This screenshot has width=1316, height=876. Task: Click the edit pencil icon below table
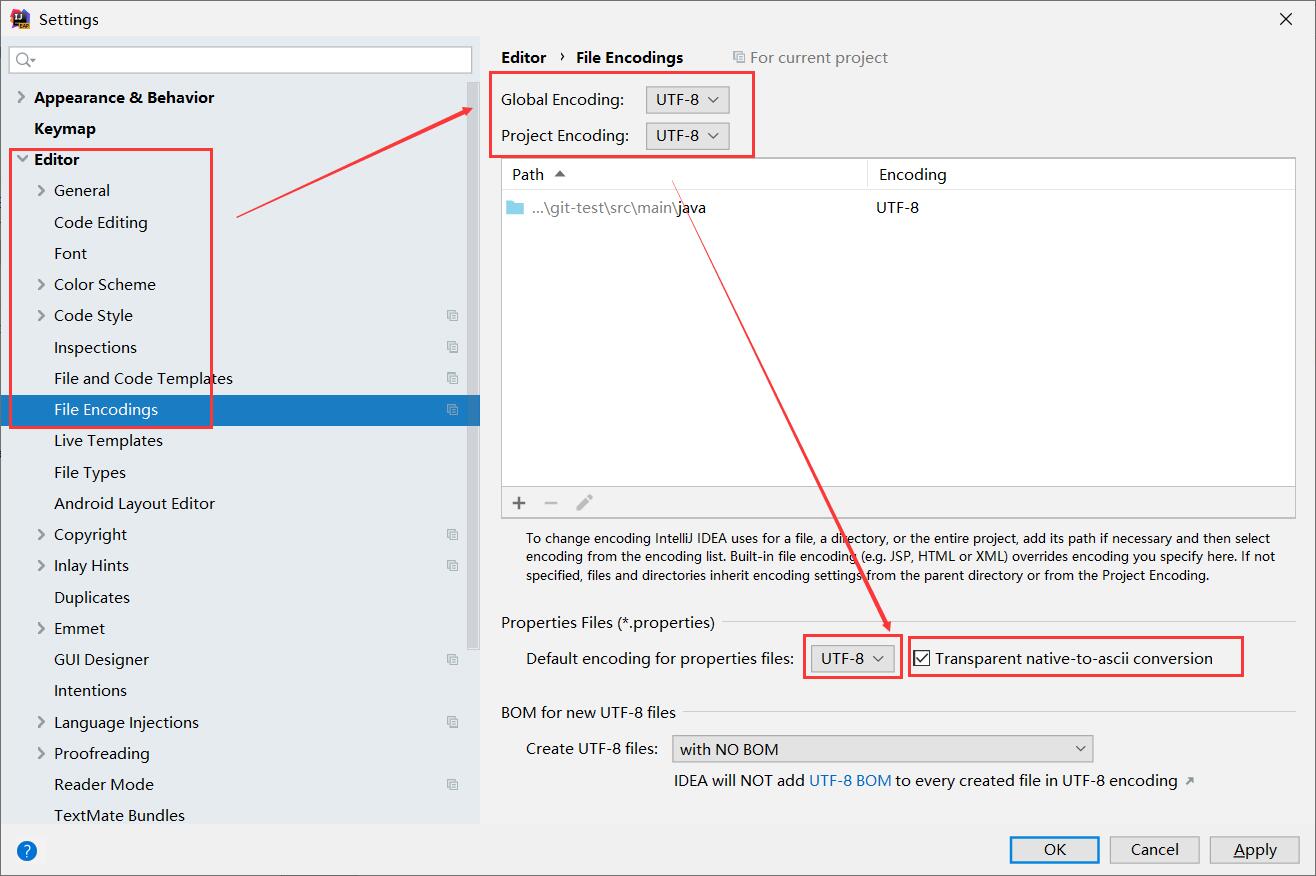585,503
